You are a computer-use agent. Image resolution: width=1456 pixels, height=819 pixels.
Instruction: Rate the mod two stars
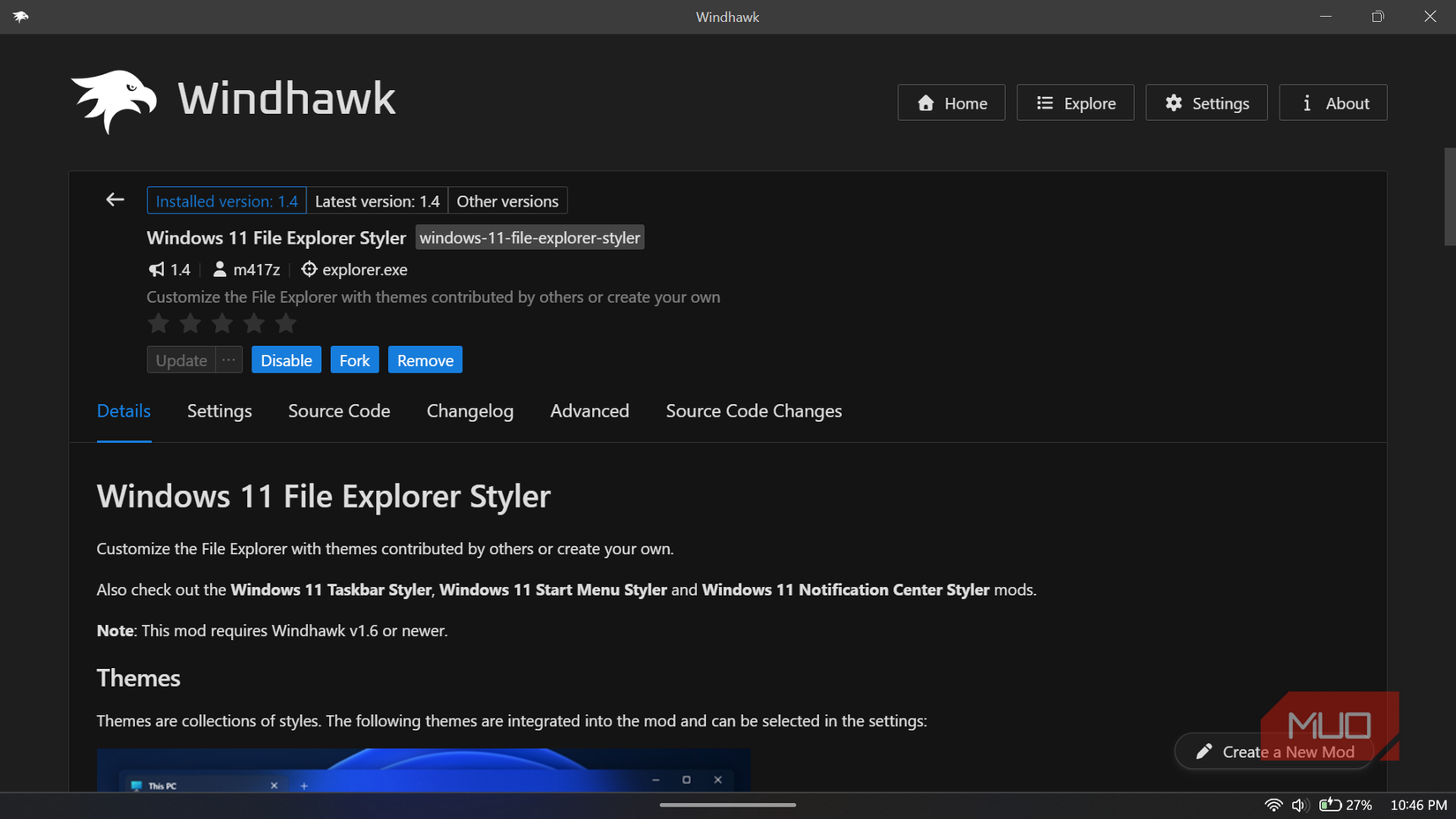191,324
